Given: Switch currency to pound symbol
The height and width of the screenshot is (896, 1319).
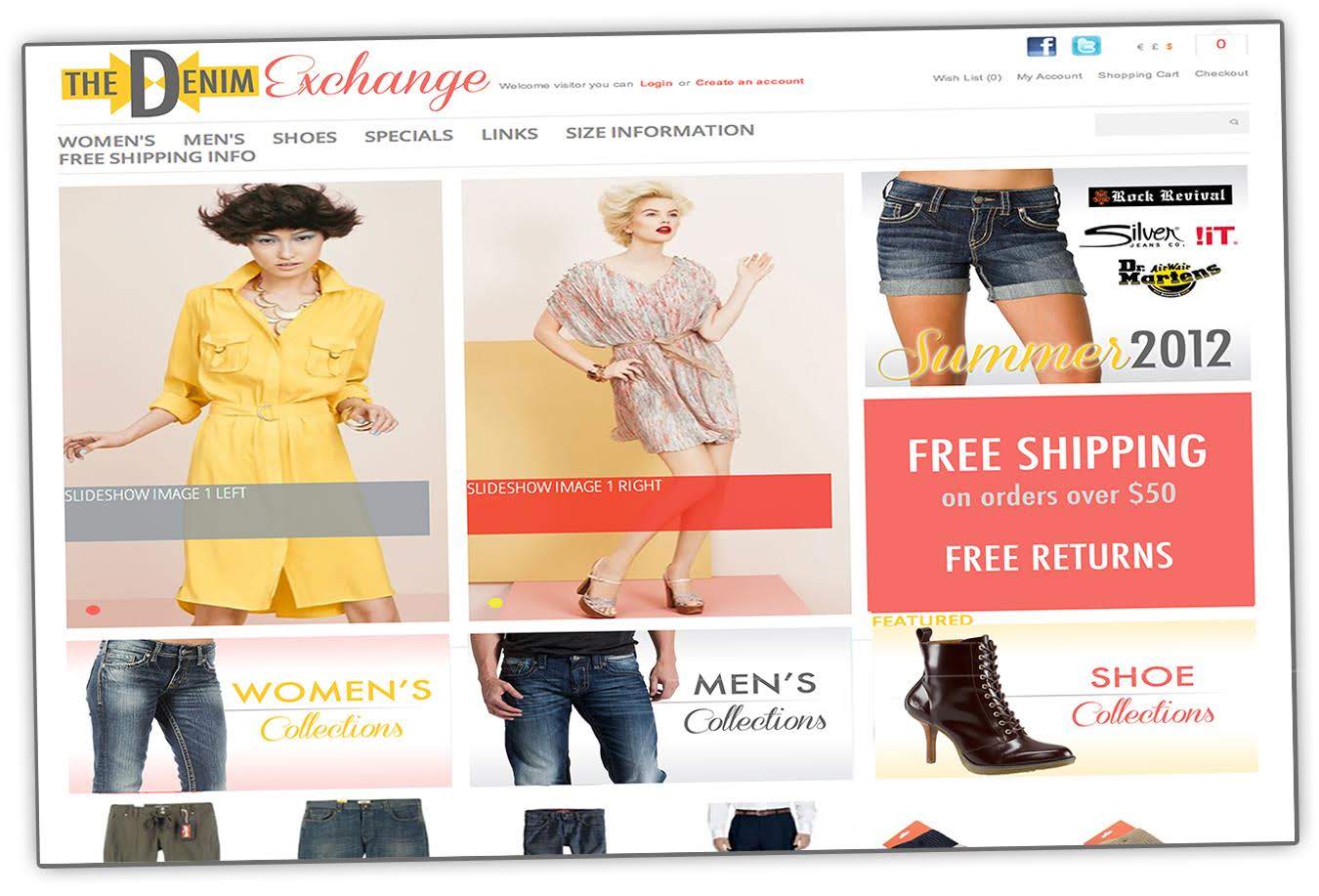Looking at the screenshot, I should [1155, 47].
